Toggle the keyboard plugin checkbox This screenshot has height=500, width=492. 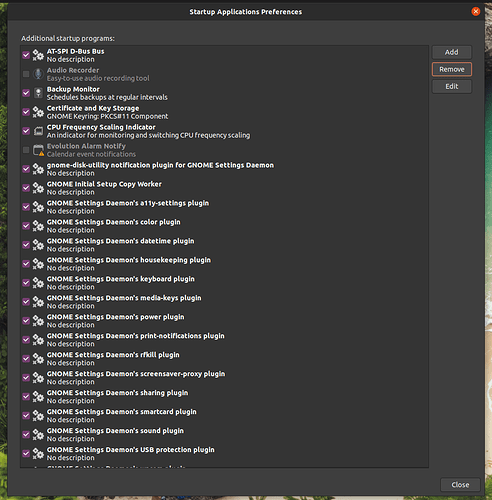[x=26, y=283]
